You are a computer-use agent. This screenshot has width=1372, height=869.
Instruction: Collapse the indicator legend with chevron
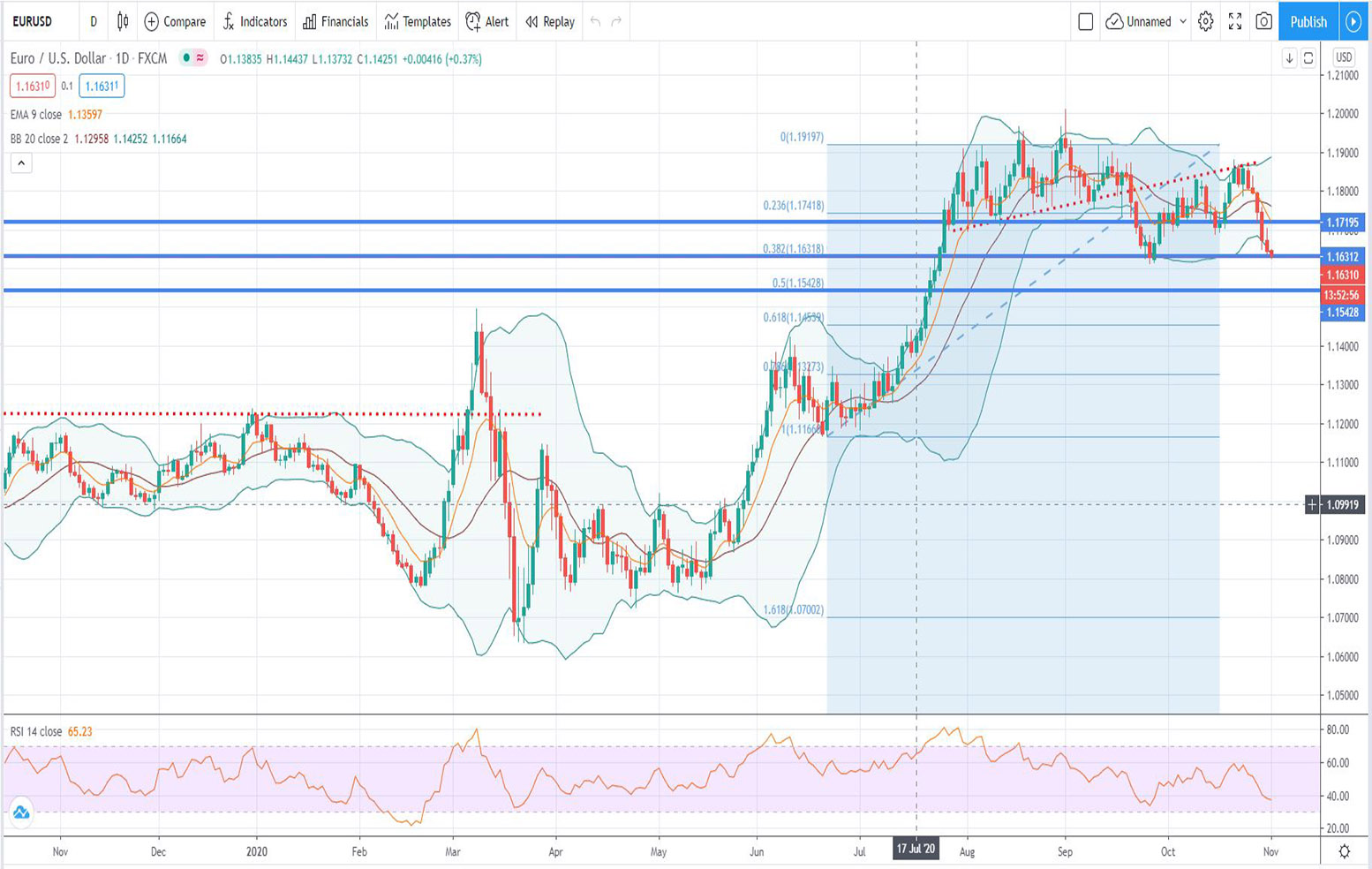pos(21,162)
